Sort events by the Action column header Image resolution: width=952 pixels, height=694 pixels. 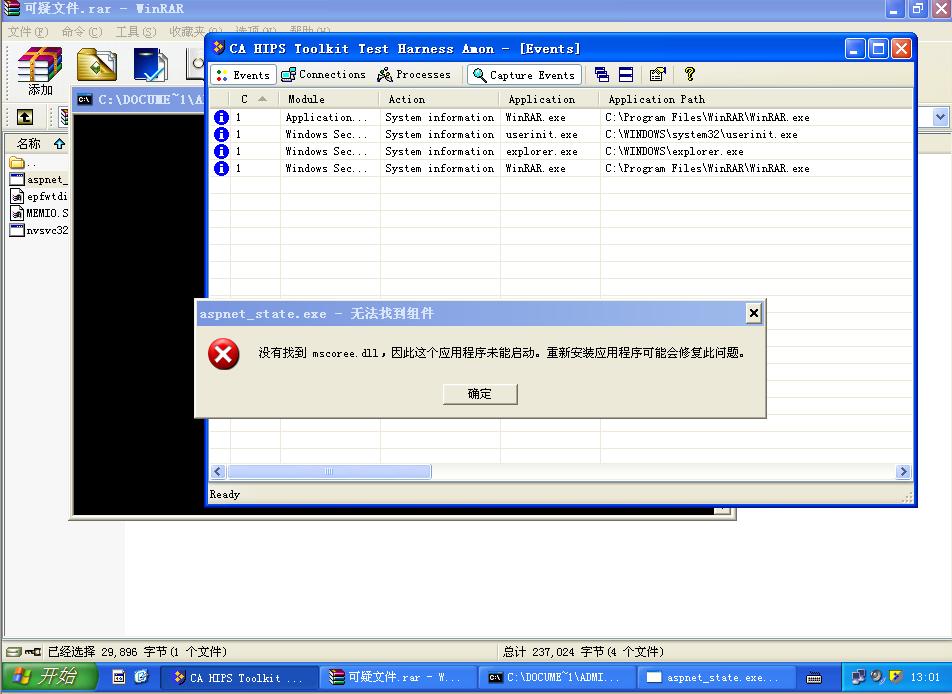tap(440, 99)
